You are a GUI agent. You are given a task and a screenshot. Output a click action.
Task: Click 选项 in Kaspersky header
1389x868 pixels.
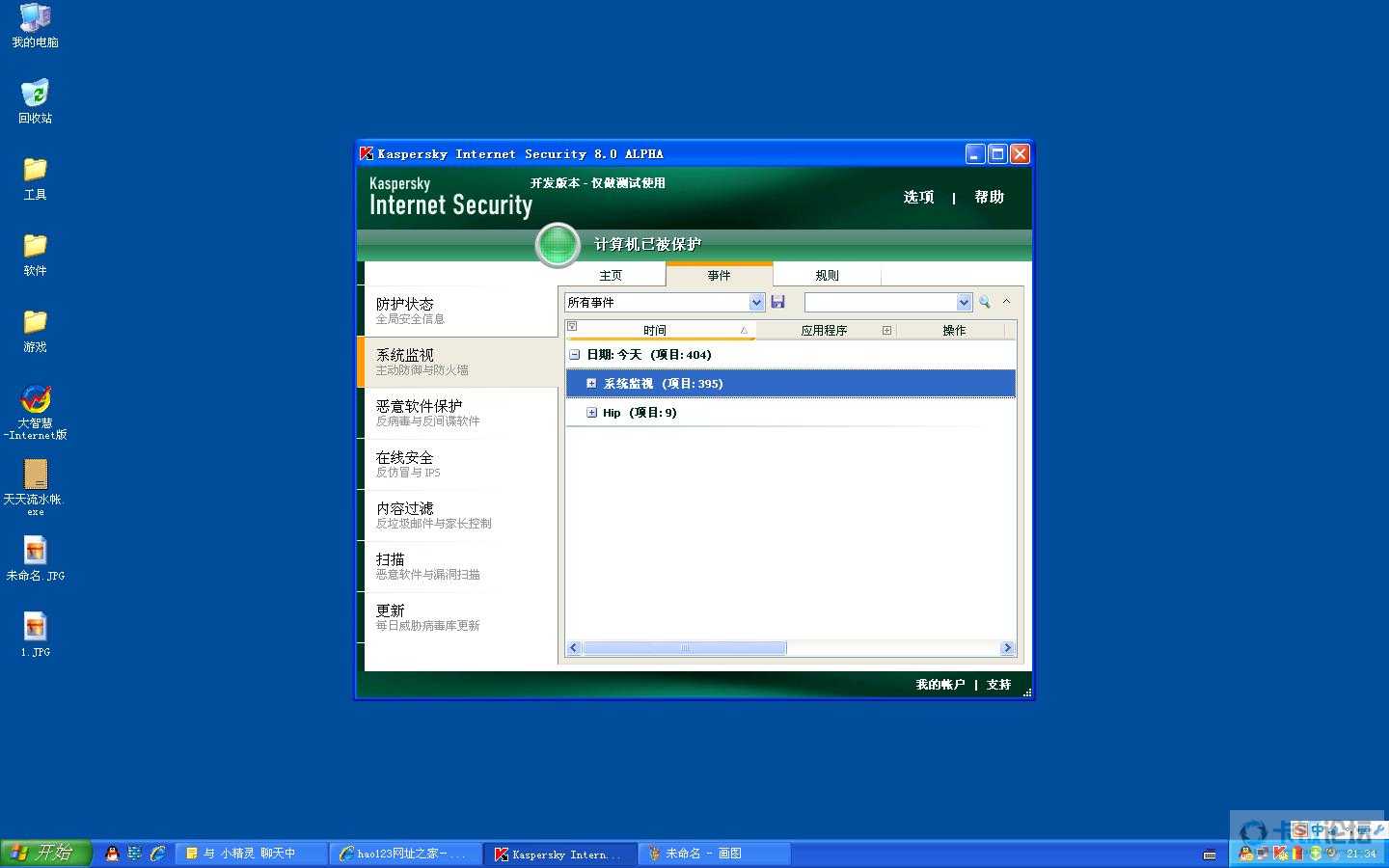click(918, 197)
